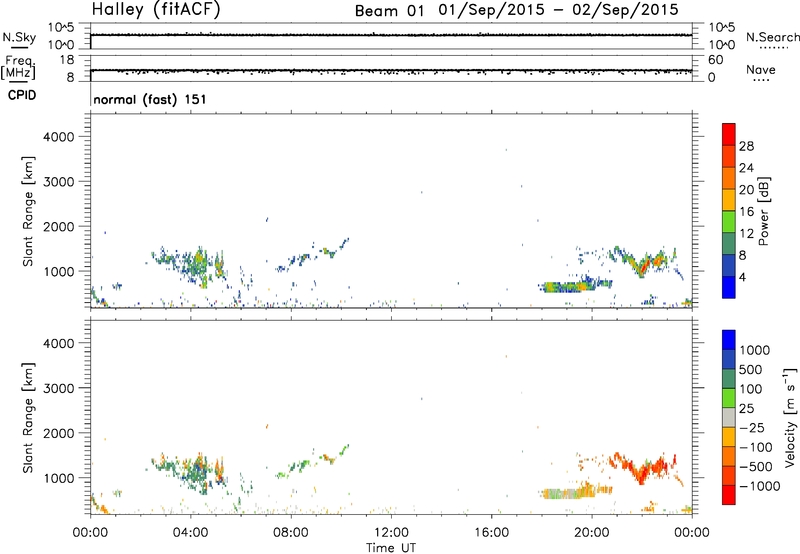This screenshot has width=800, height=554.
Task: Click the '28' label on the Power color bar
Action: (746, 146)
